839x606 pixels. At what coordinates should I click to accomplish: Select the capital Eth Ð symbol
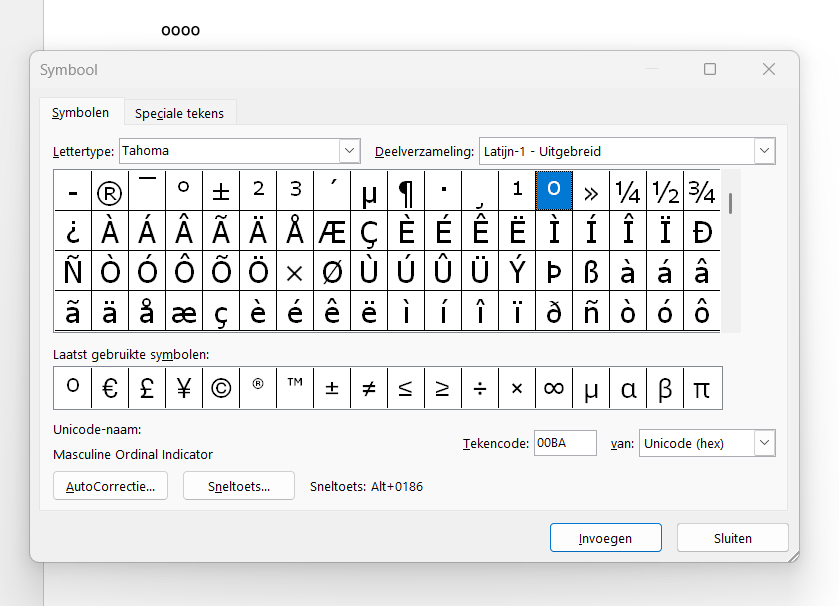[702, 231]
